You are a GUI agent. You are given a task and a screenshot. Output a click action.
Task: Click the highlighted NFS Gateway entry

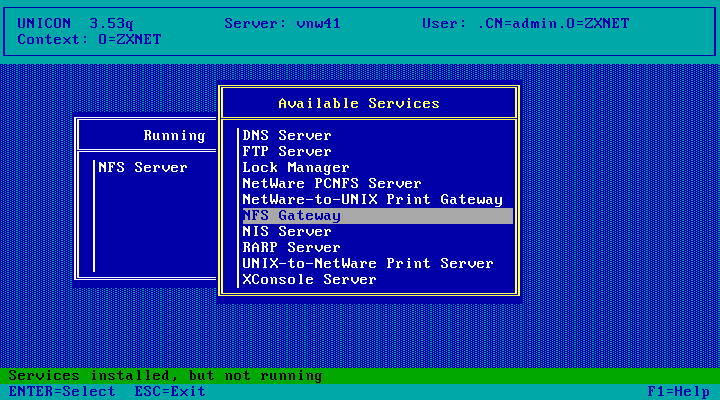pos(377,216)
